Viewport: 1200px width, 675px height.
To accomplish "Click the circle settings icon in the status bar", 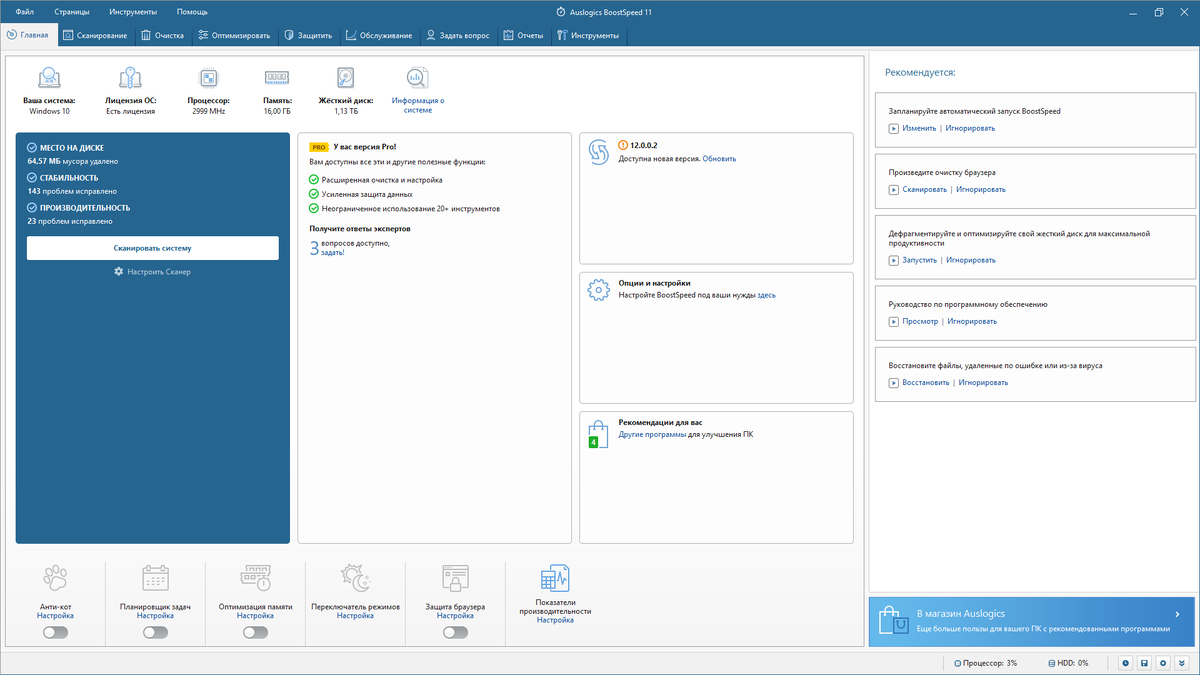I will 1163,663.
